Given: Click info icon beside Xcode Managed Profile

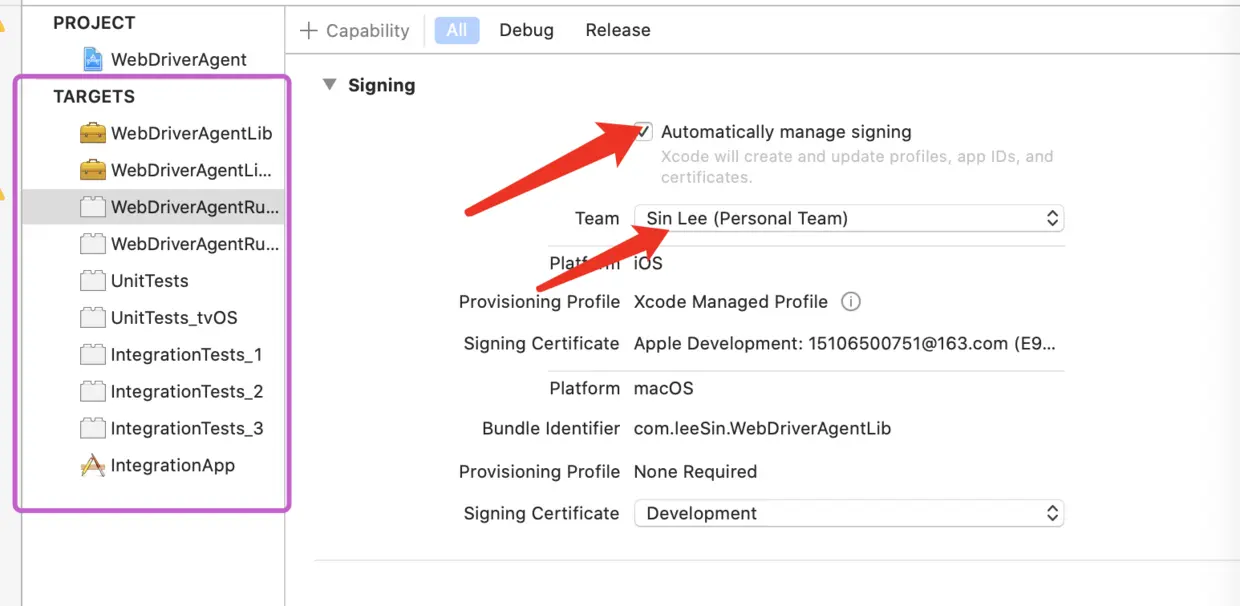Looking at the screenshot, I should tap(851, 301).
